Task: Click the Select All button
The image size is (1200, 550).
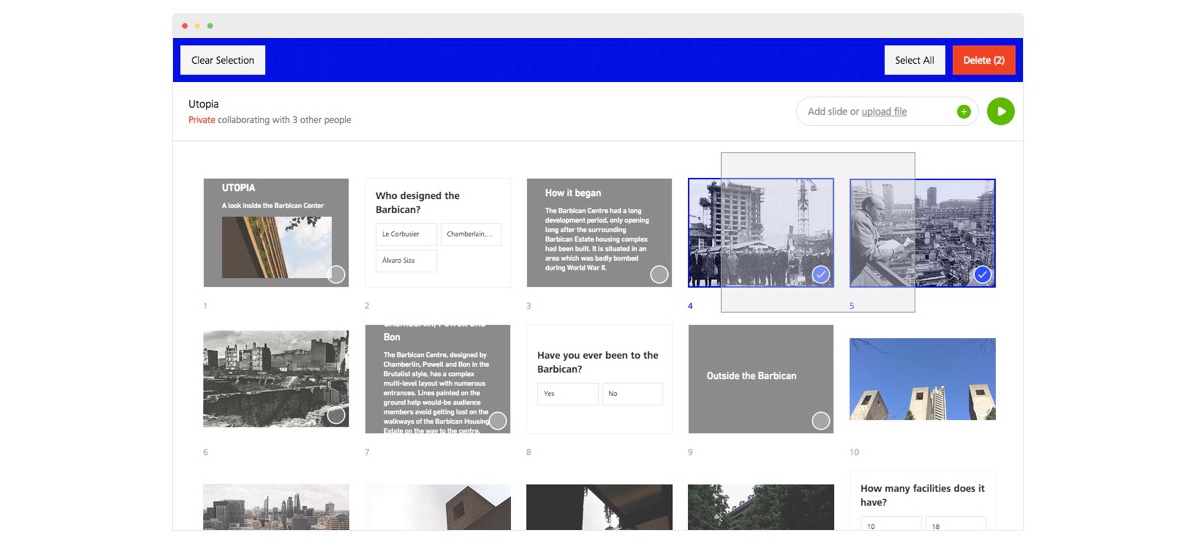Action: (x=915, y=60)
